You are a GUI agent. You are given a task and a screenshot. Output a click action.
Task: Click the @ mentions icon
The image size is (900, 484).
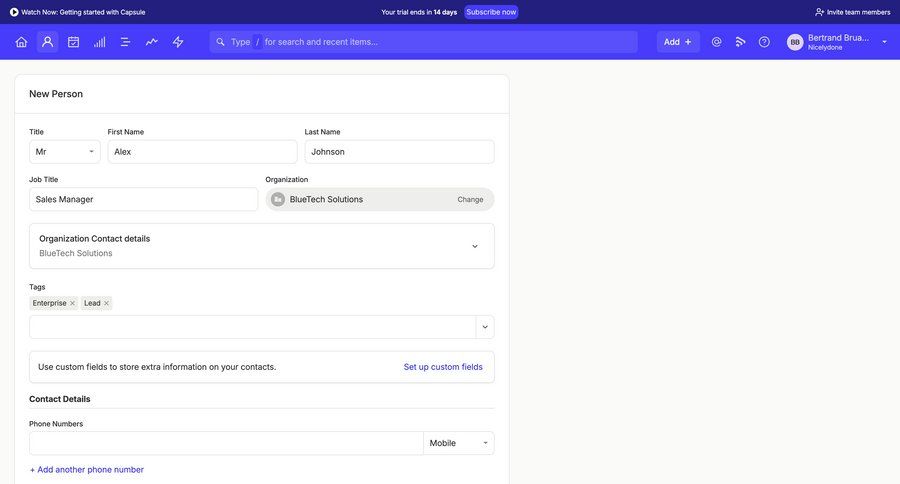coord(716,42)
